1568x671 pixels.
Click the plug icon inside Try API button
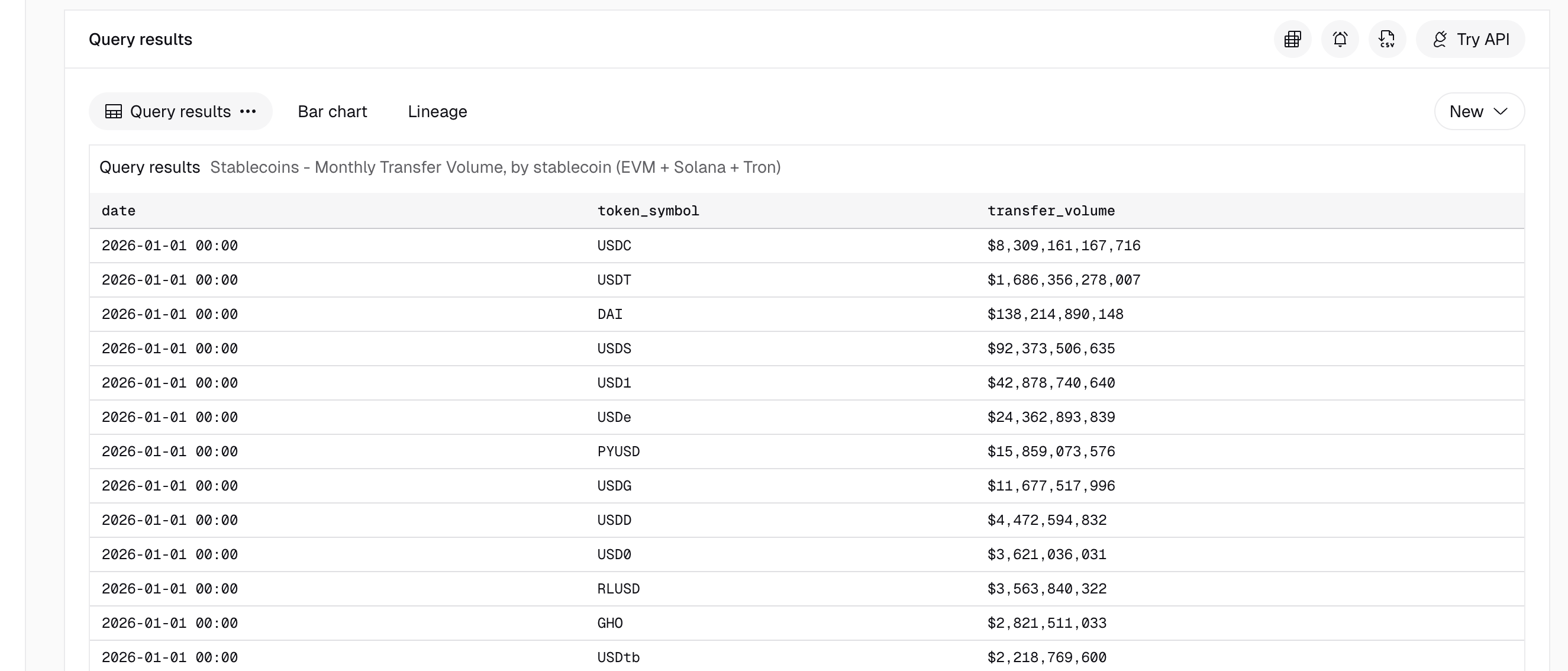[1440, 38]
